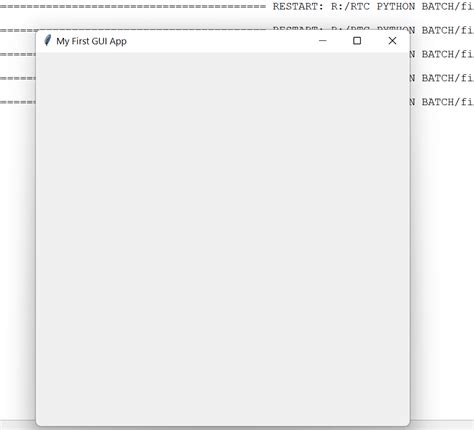
Task: Minimize the My First GUI App window
Action: pyautogui.click(x=322, y=41)
